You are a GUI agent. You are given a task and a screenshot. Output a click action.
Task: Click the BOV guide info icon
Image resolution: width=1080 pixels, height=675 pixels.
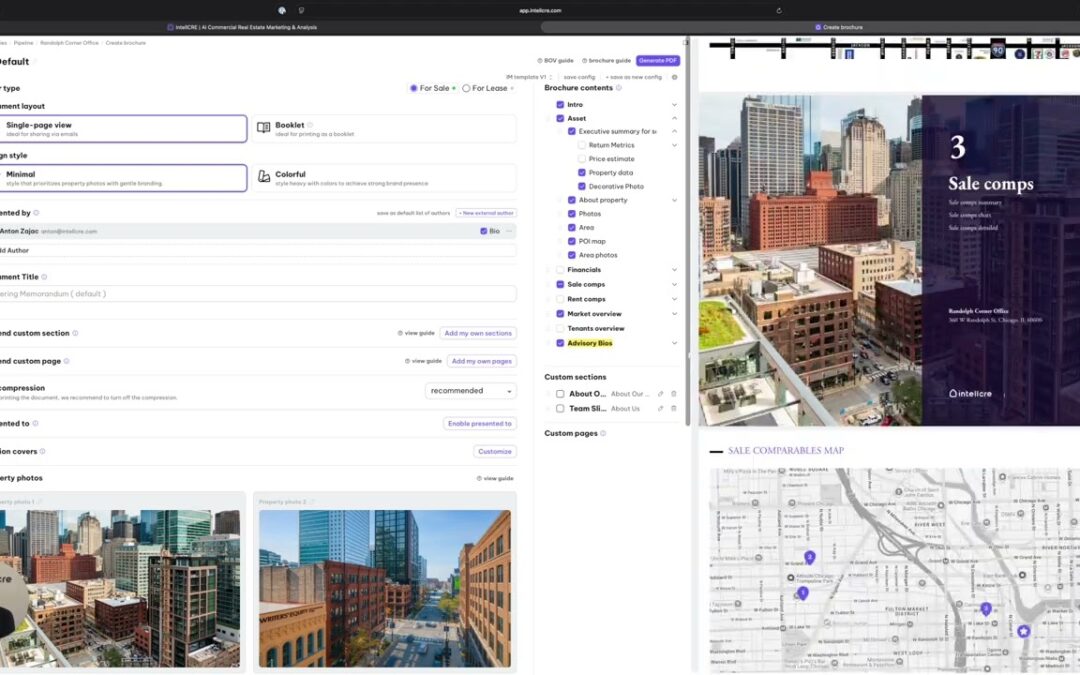pyautogui.click(x=541, y=60)
